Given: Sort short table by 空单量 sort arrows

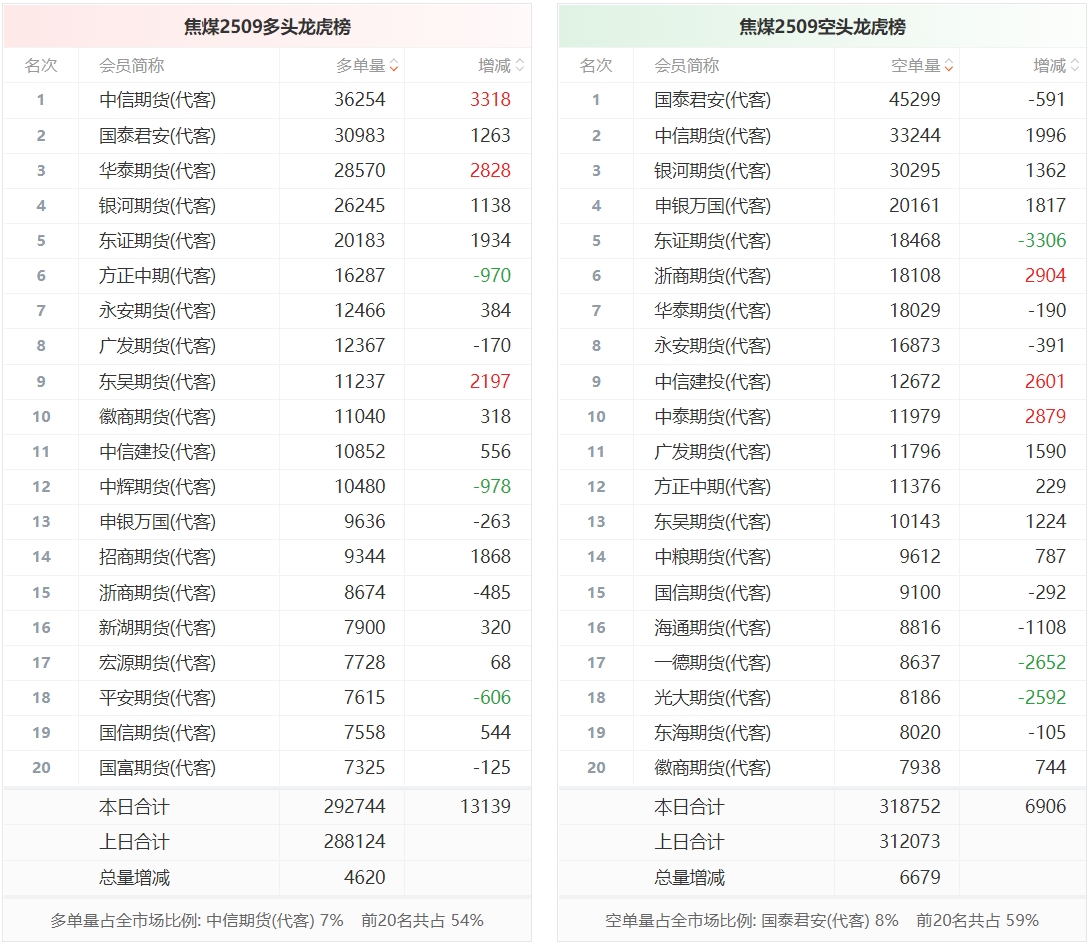Looking at the screenshot, I should 949,66.
